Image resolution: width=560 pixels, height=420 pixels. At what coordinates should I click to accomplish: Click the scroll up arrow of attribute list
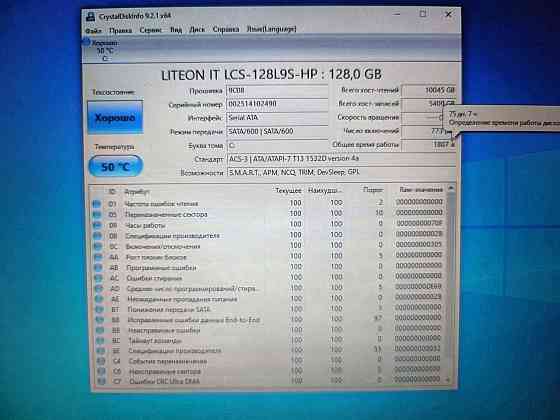[x=451, y=188]
